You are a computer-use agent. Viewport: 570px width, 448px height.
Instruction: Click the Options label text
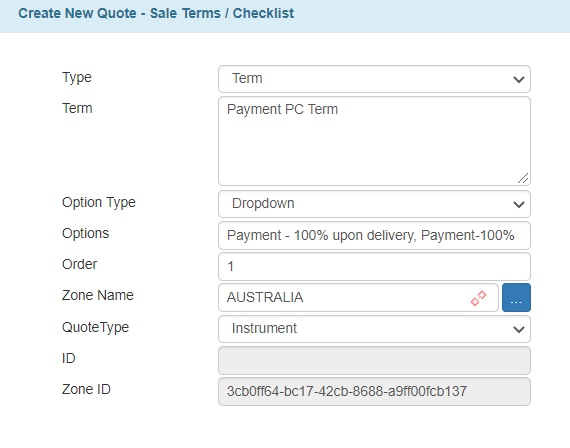(x=85, y=233)
